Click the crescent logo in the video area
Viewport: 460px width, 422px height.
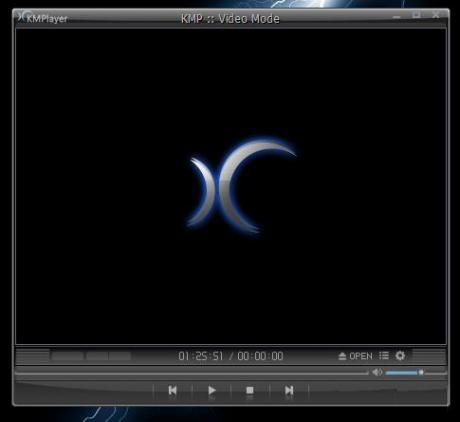241,185
